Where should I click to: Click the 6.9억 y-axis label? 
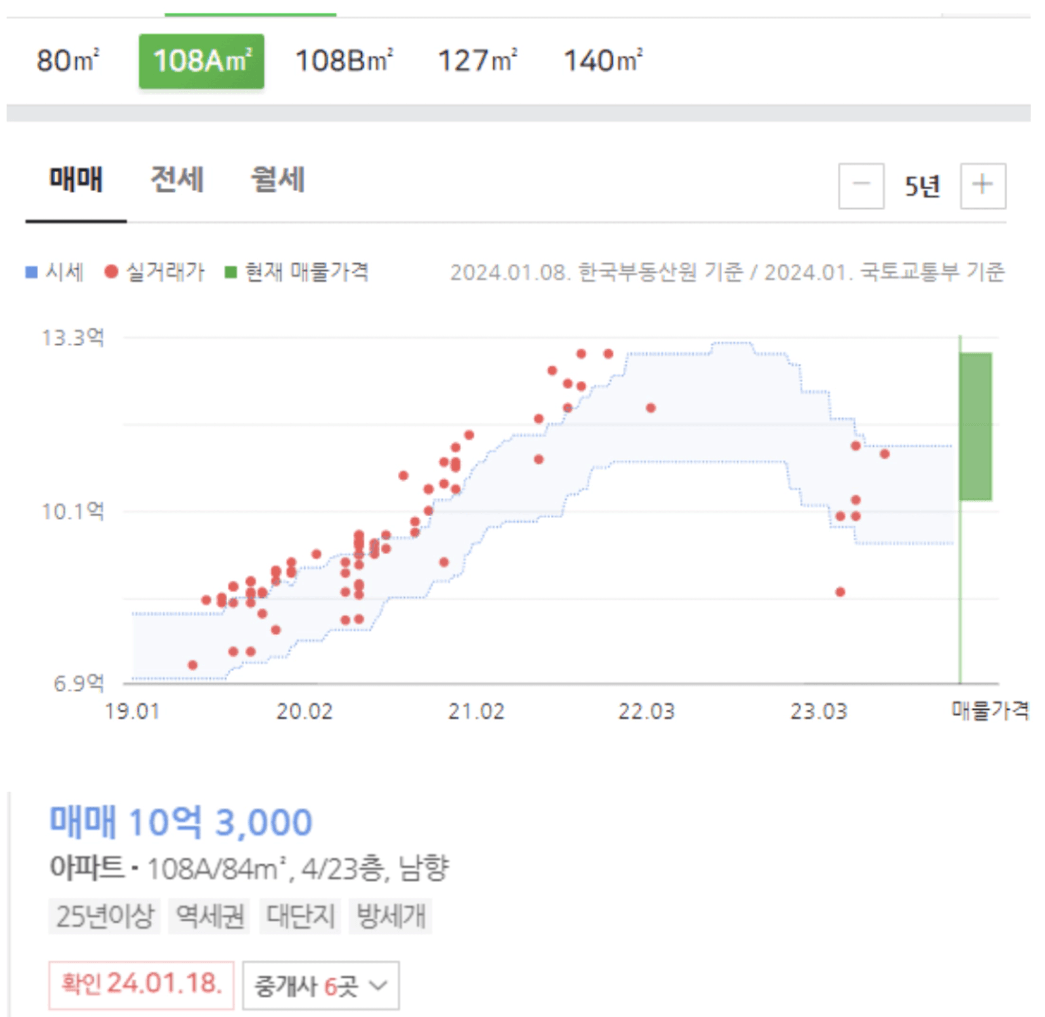(79, 683)
